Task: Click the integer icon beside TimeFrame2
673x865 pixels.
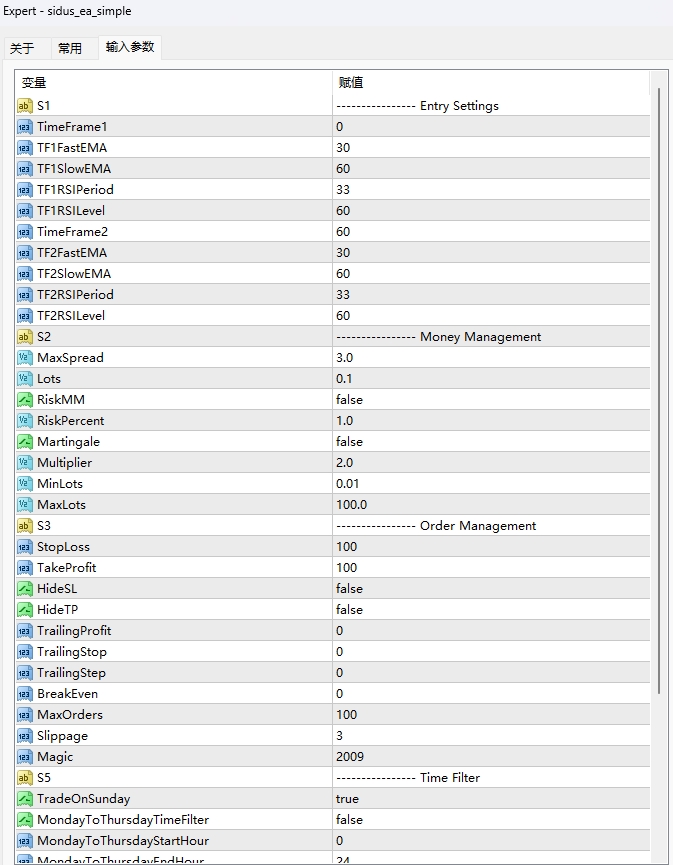Action: (24, 232)
